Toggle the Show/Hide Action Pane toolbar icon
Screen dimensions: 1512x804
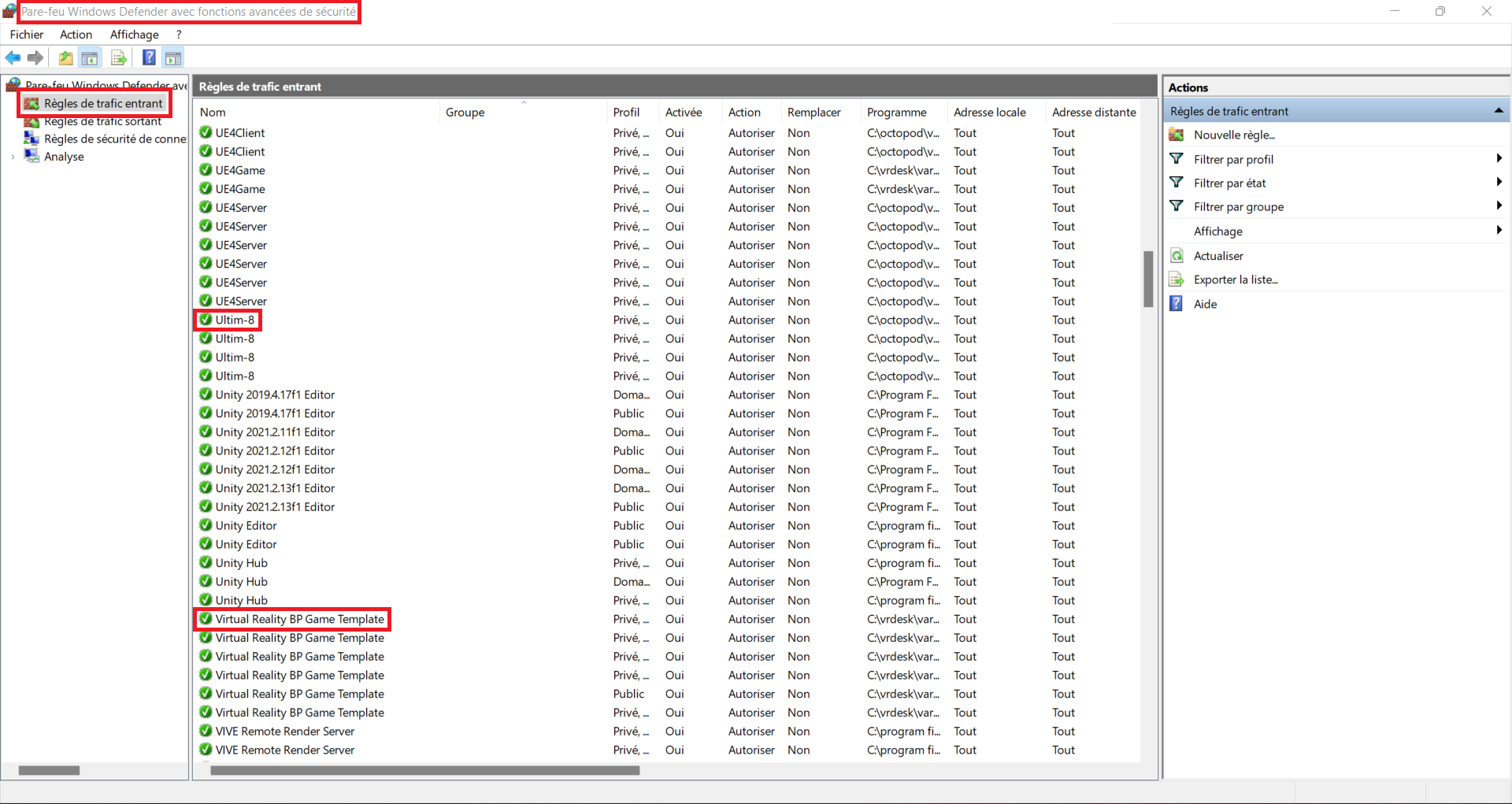pyautogui.click(x=173, y=57)
